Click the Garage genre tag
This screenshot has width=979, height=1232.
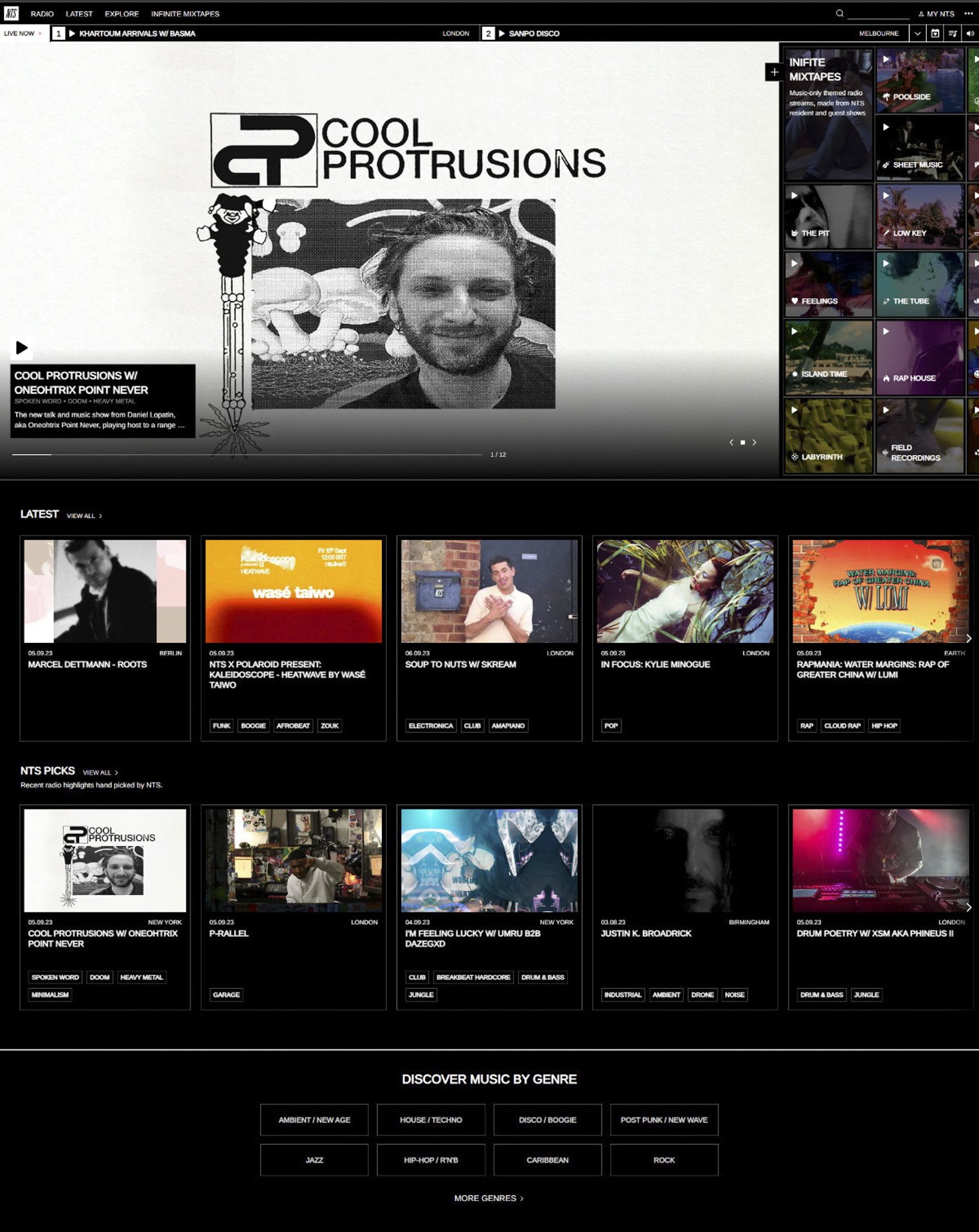(226, 995)
